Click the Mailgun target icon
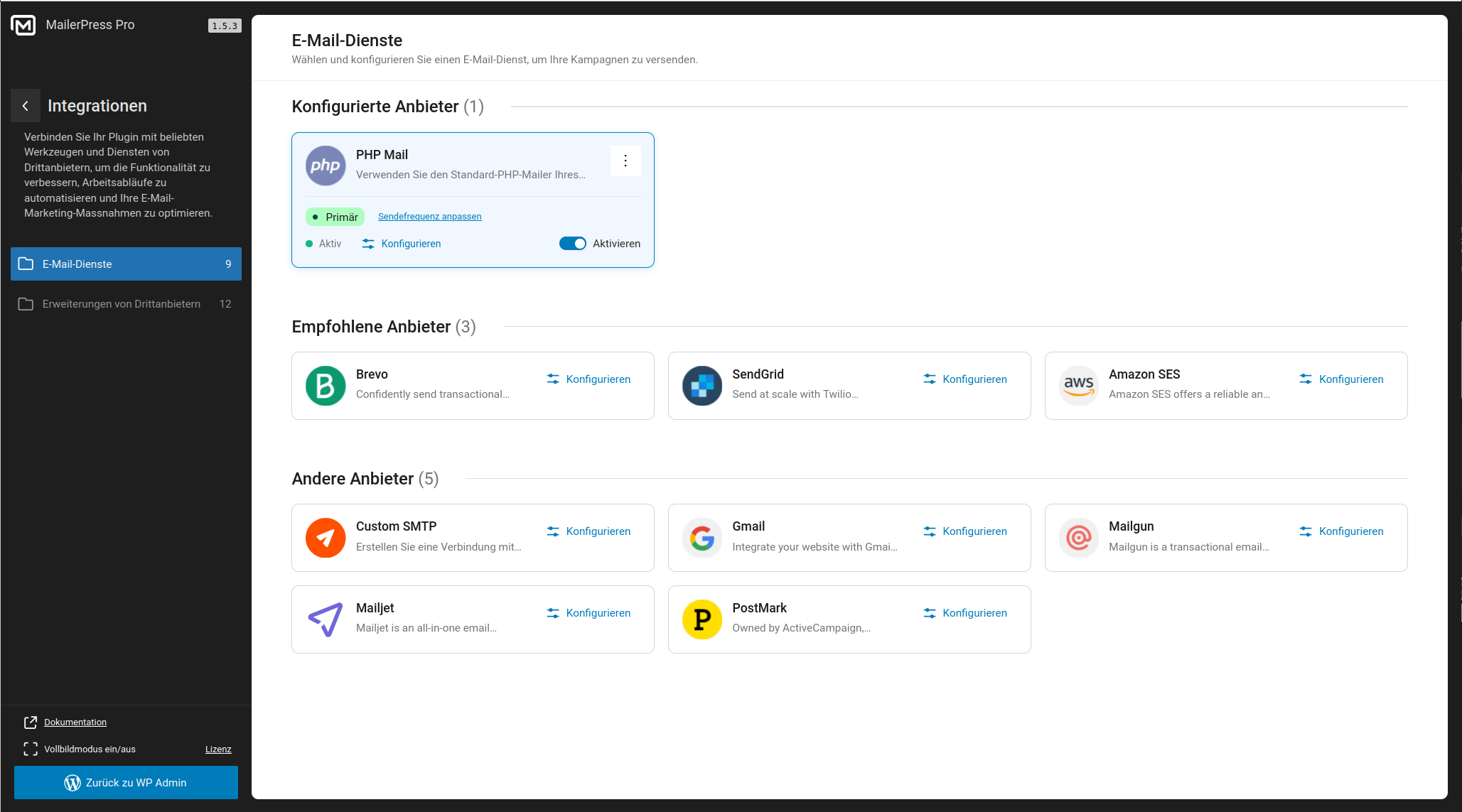The width and height of the screenshot is (1462, 812). (1078, 538)
